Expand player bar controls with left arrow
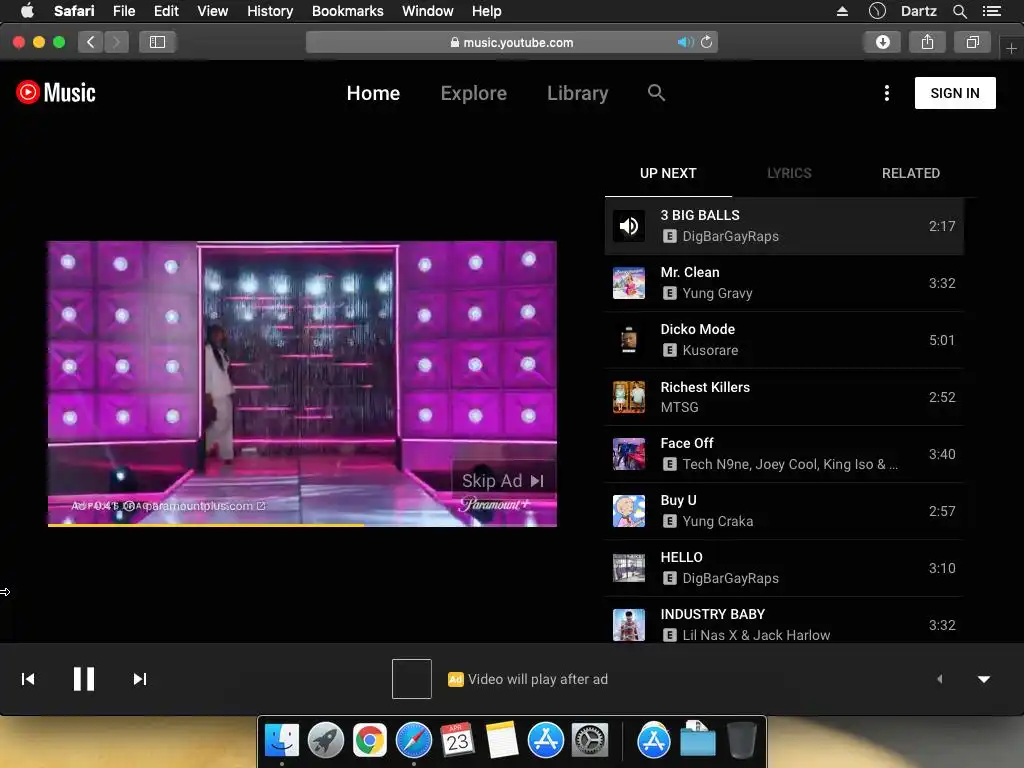This screenshot has height=768, width=1024. 940,679
